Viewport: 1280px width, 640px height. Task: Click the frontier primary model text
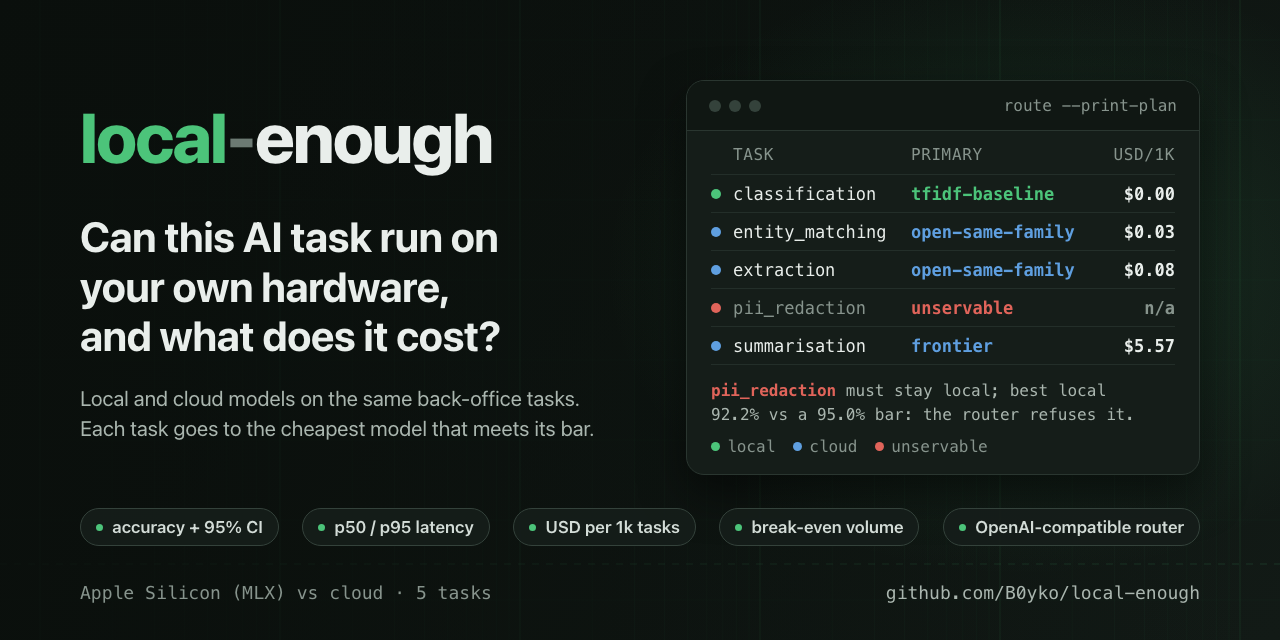click(x=952, y=346)
